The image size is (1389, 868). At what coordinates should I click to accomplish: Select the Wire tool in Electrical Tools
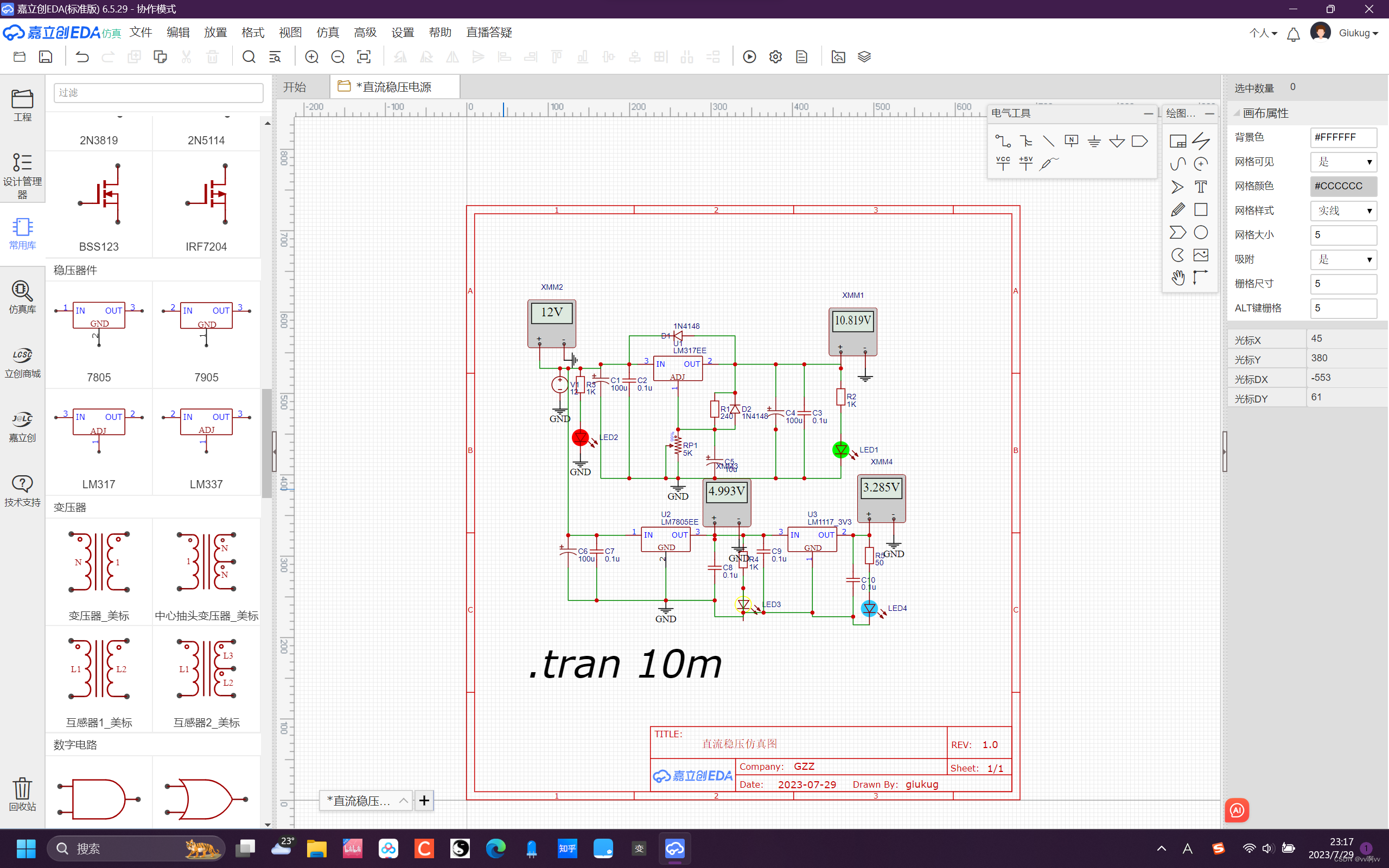click(x=1003, y=141)
